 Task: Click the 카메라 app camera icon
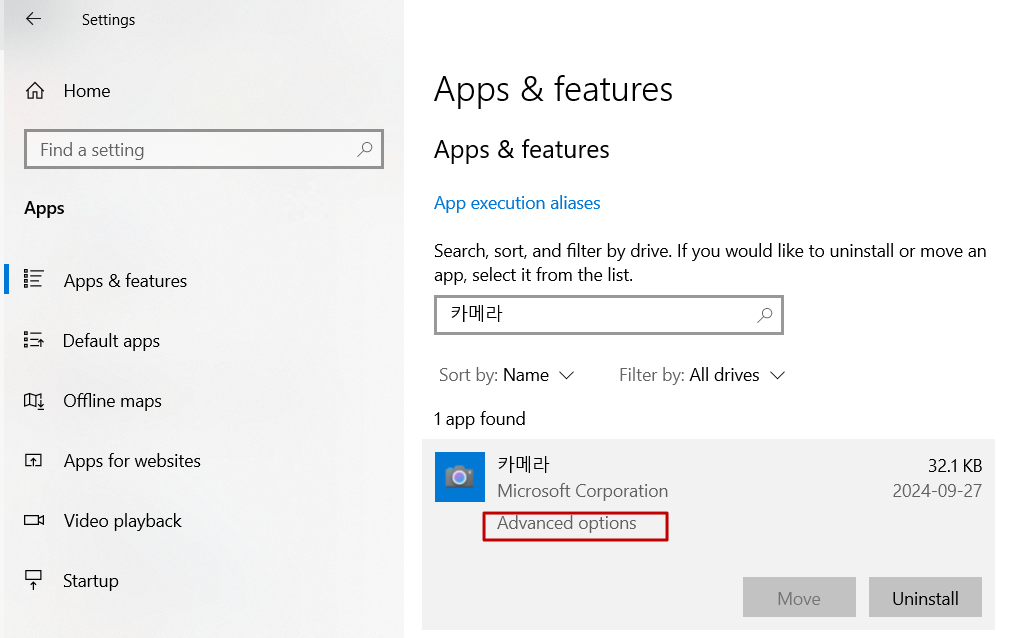459,477
